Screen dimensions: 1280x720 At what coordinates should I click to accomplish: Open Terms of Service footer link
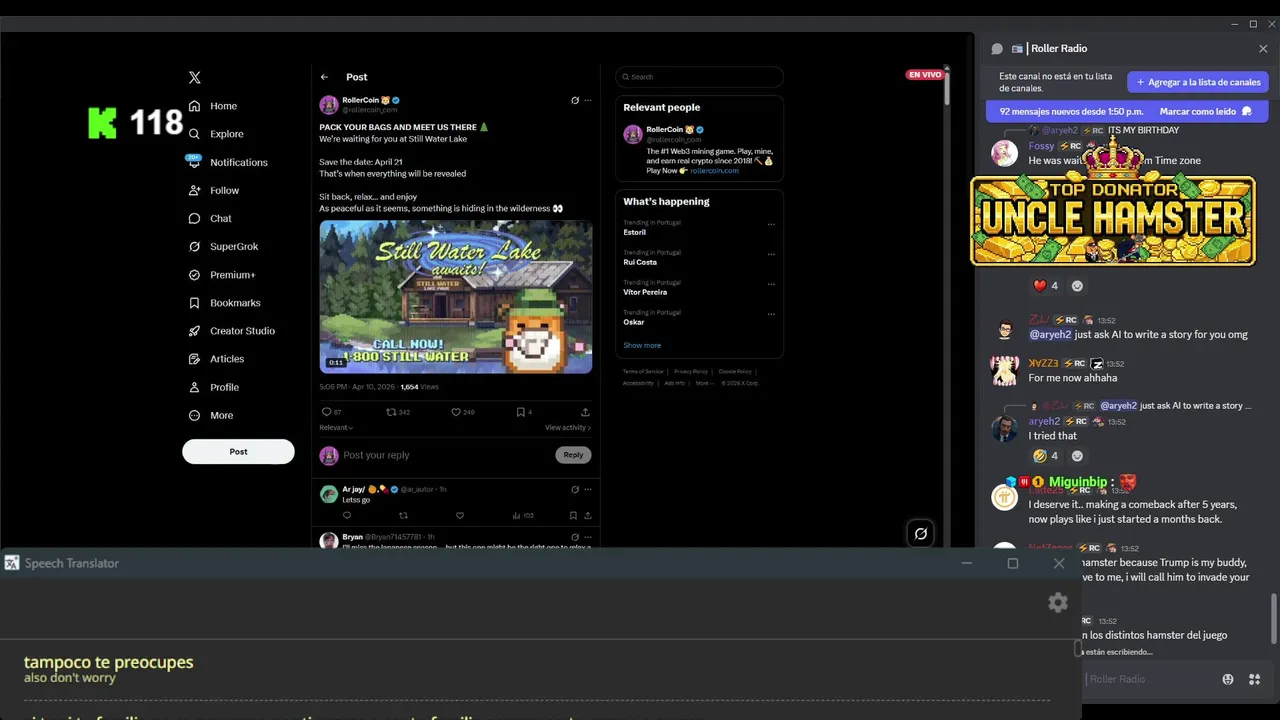coord(643,371)
